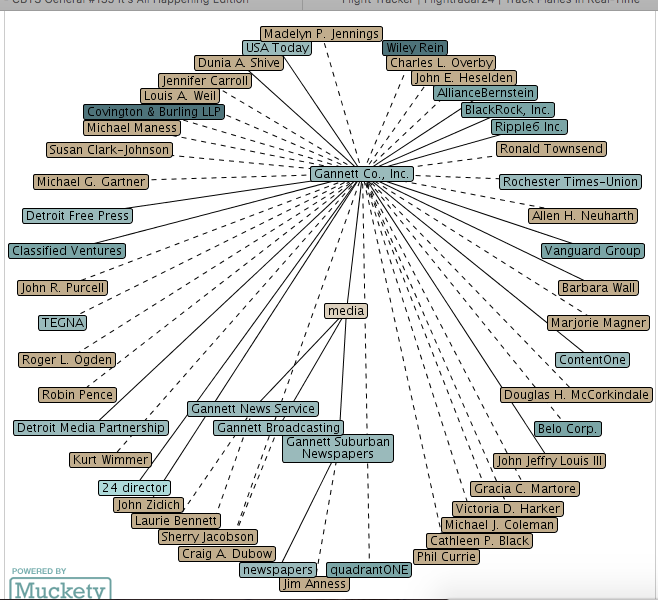Click the quadrantONE node
The image size is (658, 600).
[x=369, y=570]
